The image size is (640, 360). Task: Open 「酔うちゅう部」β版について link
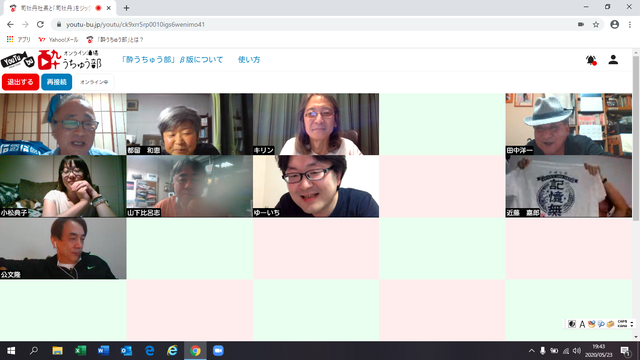pos(172,60)
